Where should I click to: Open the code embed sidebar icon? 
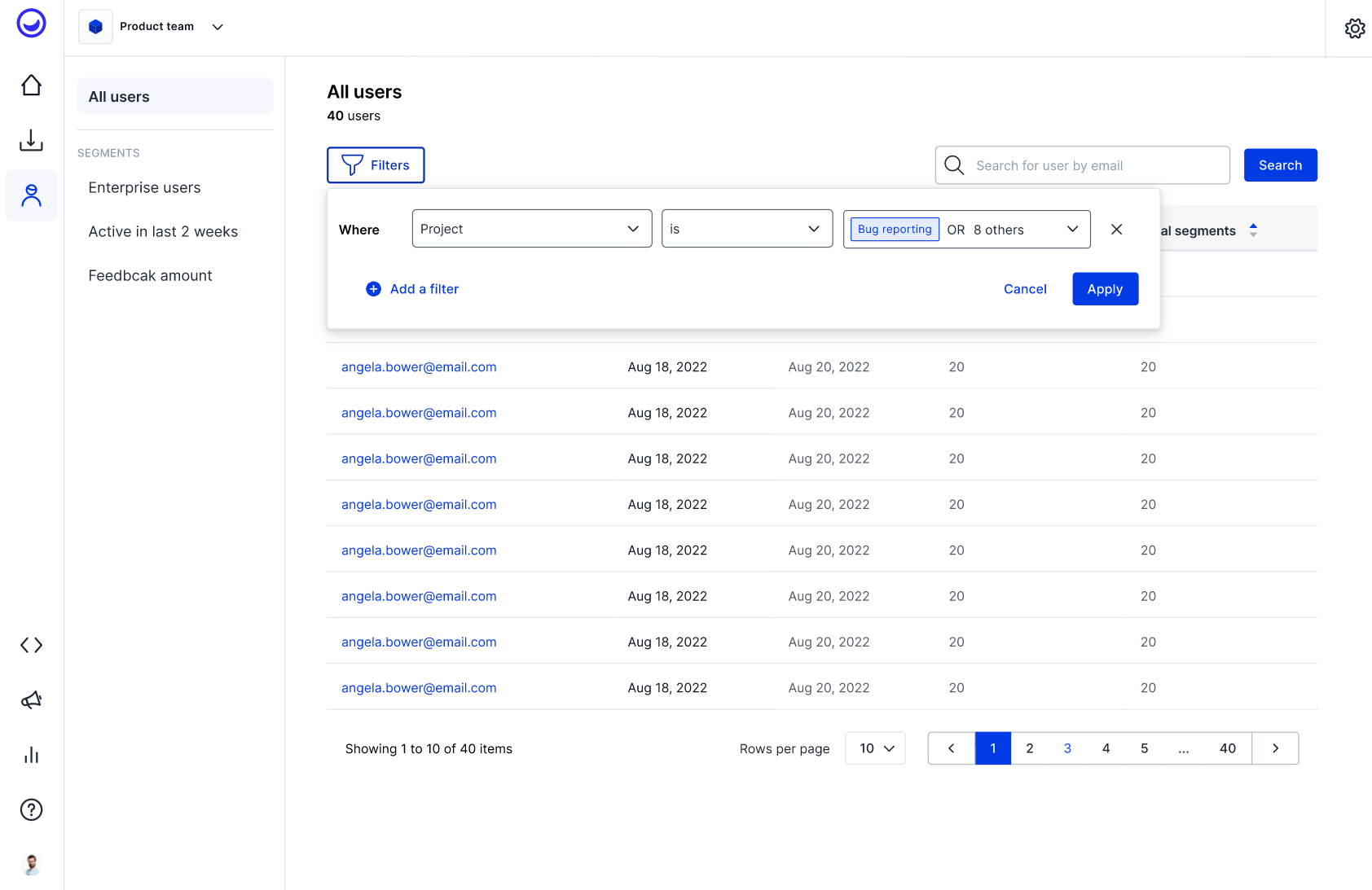[31, 646]
